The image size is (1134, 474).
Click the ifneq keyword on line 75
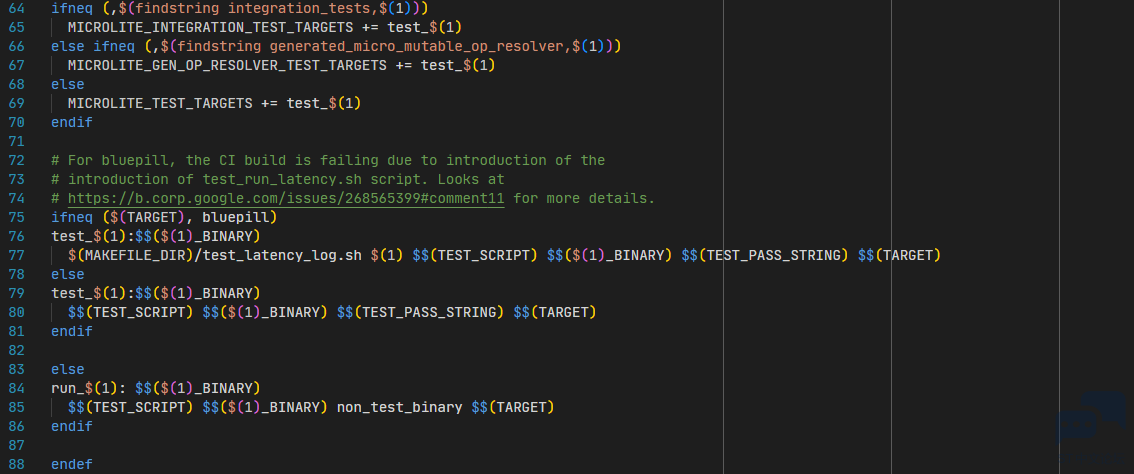point(72,217)
